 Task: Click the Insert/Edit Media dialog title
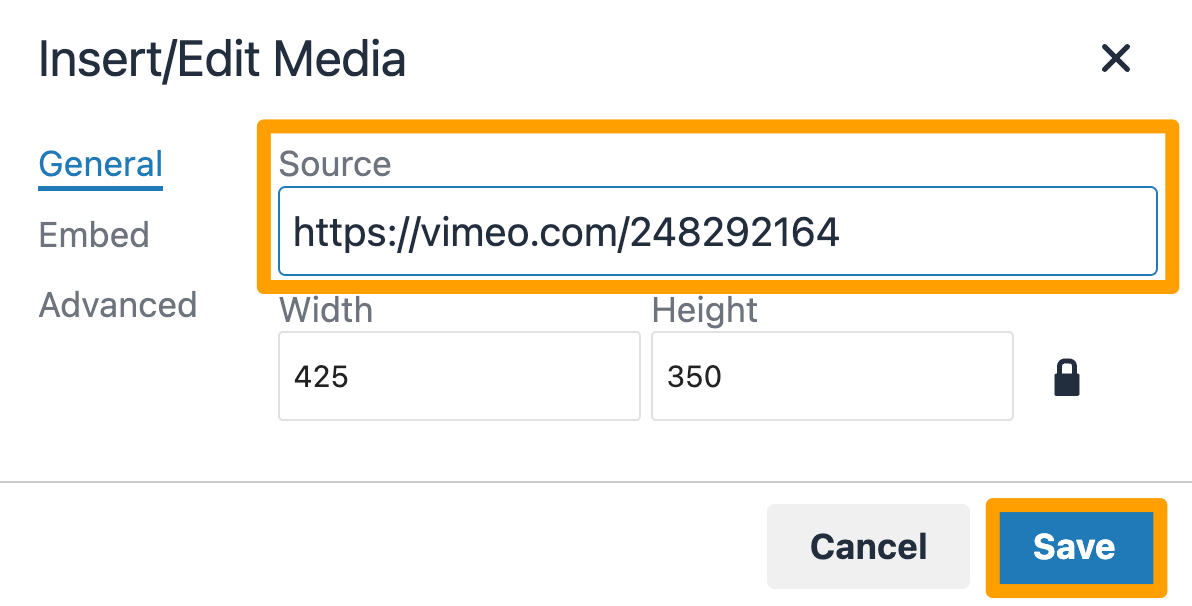(222, 59)
